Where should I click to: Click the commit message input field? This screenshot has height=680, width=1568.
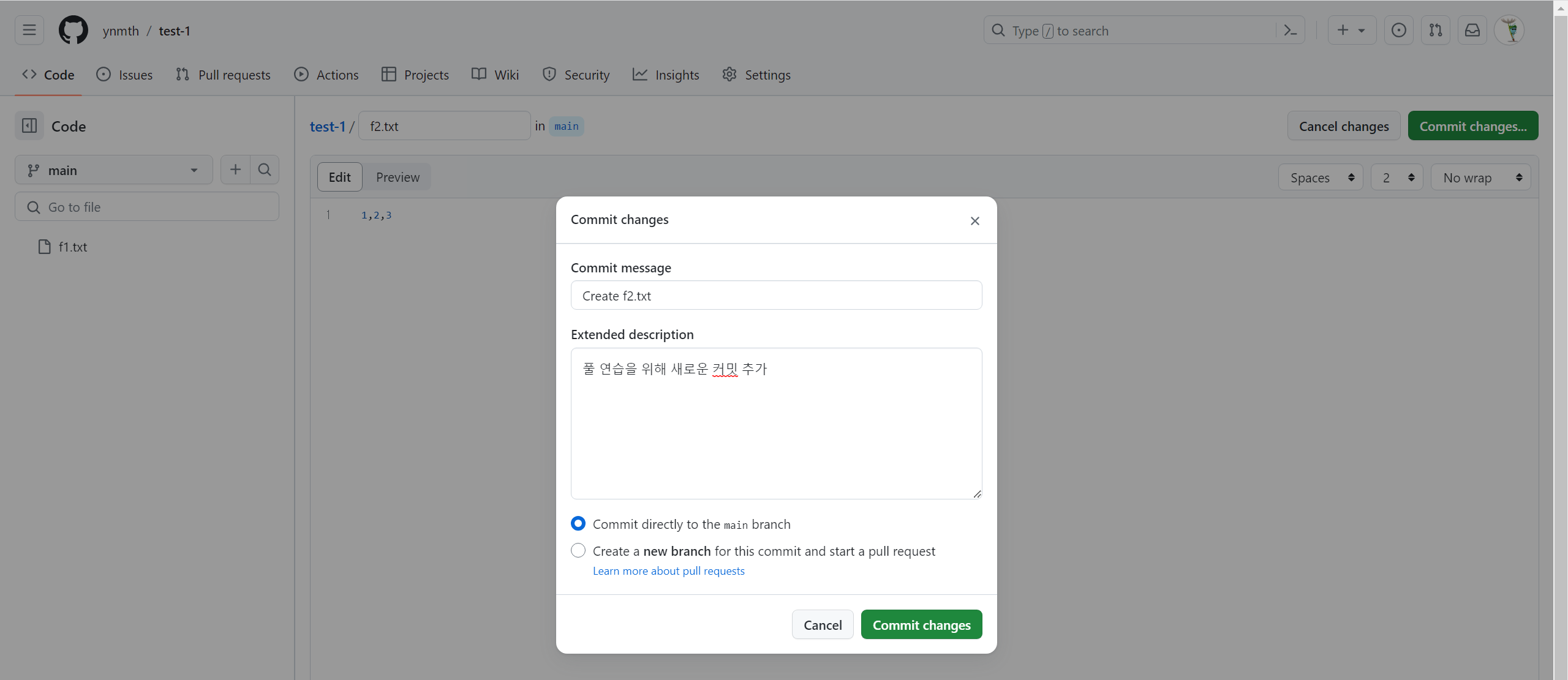pos(776,296)
